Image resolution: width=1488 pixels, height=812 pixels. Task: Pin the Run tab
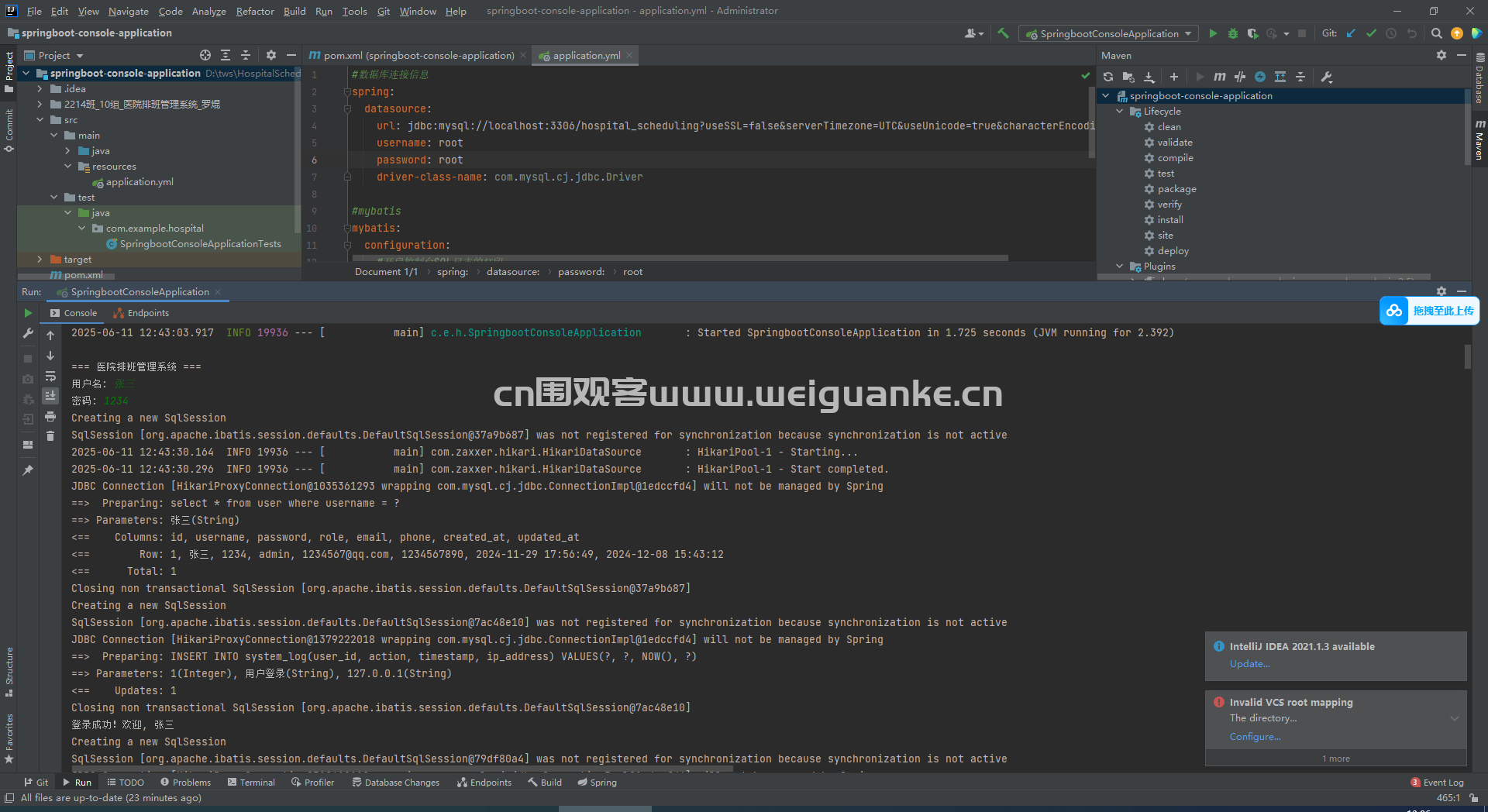coord(28,470)
